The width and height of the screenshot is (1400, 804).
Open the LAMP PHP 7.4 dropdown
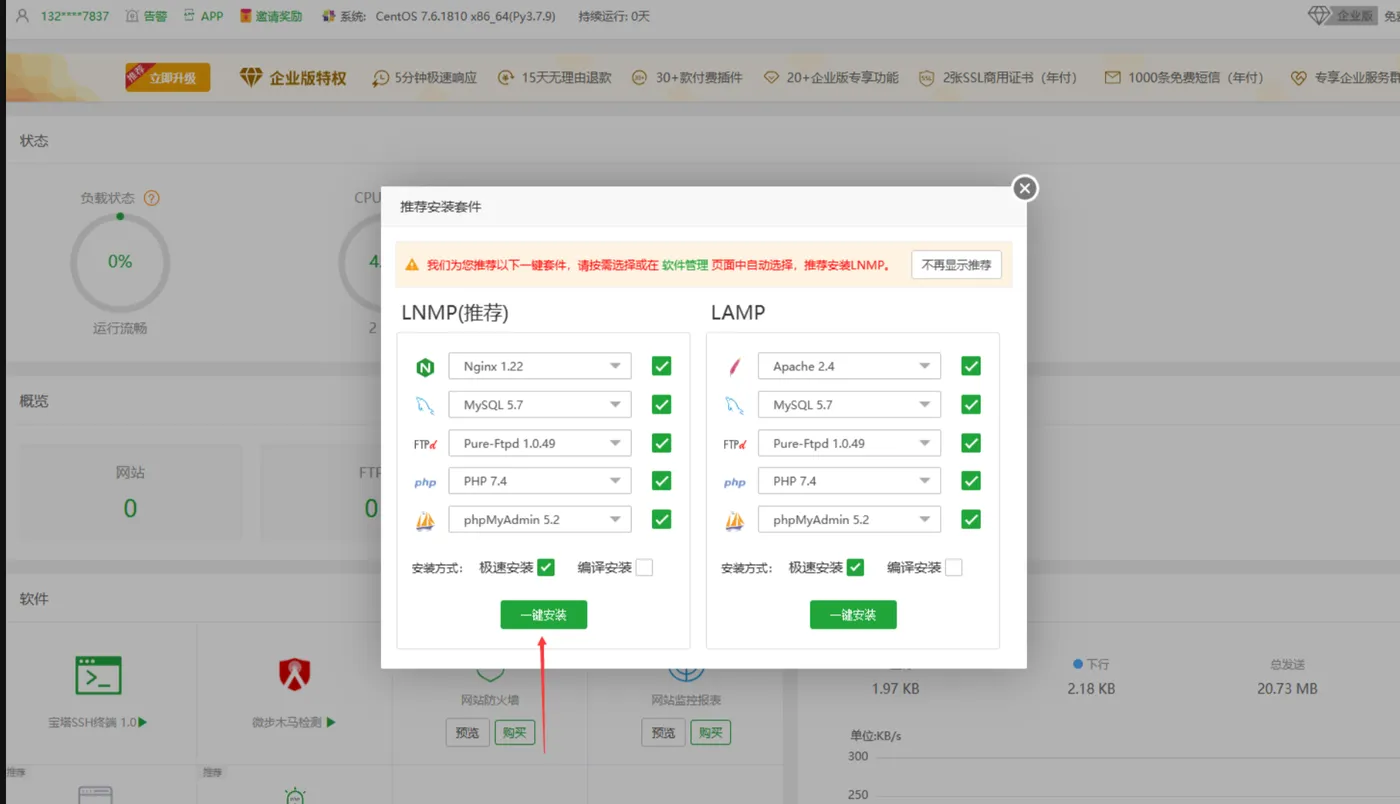click(849, 481)
